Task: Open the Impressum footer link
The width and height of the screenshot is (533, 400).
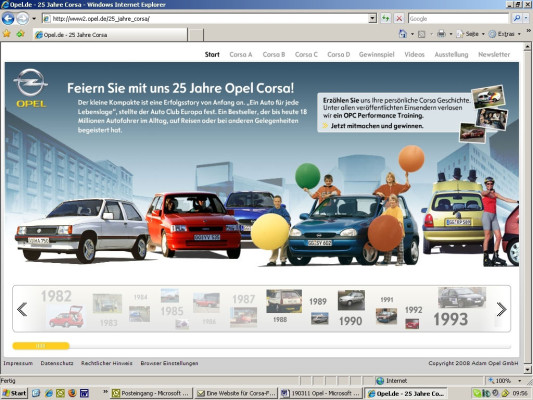Action: (x=18, y=363)
